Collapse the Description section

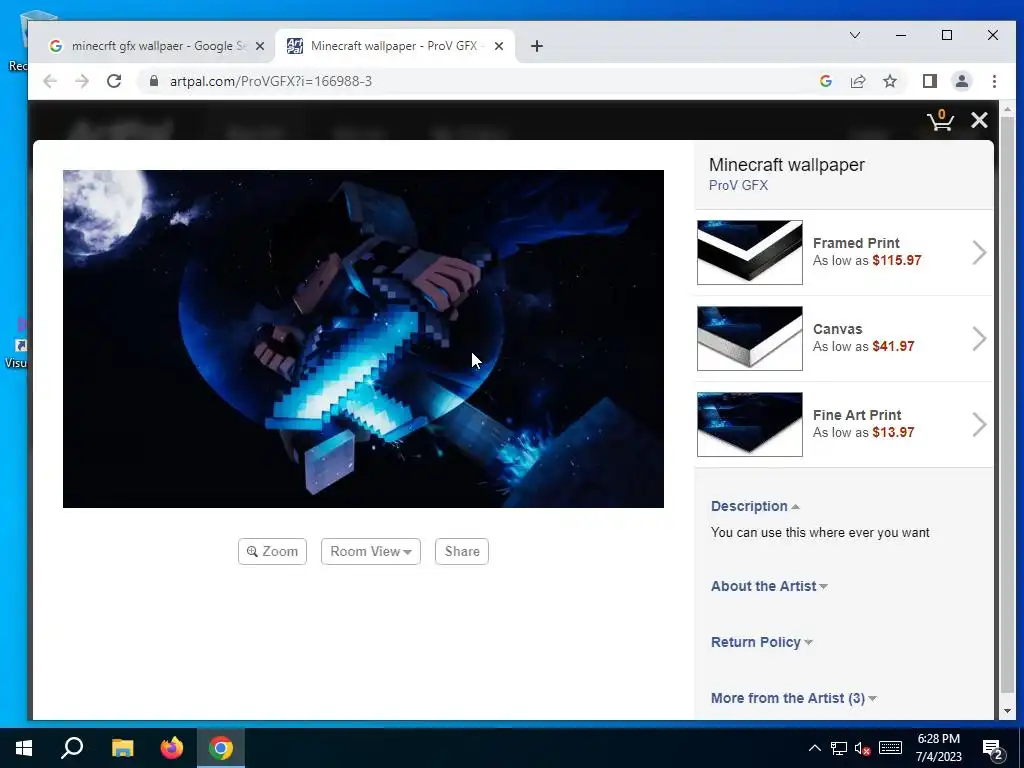(x=755, y=506)
